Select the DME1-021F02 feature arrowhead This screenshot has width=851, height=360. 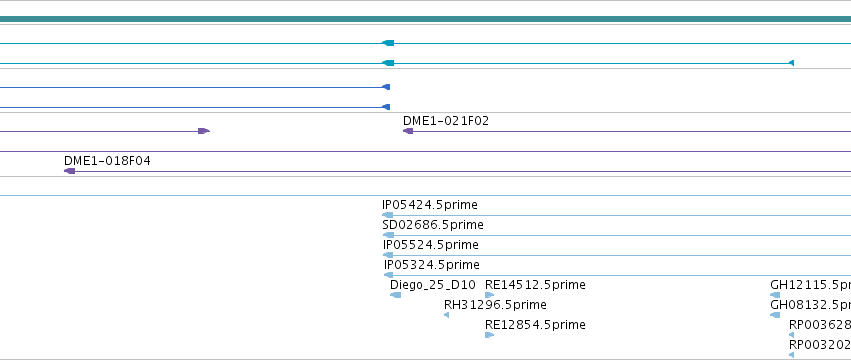[408, 131]
